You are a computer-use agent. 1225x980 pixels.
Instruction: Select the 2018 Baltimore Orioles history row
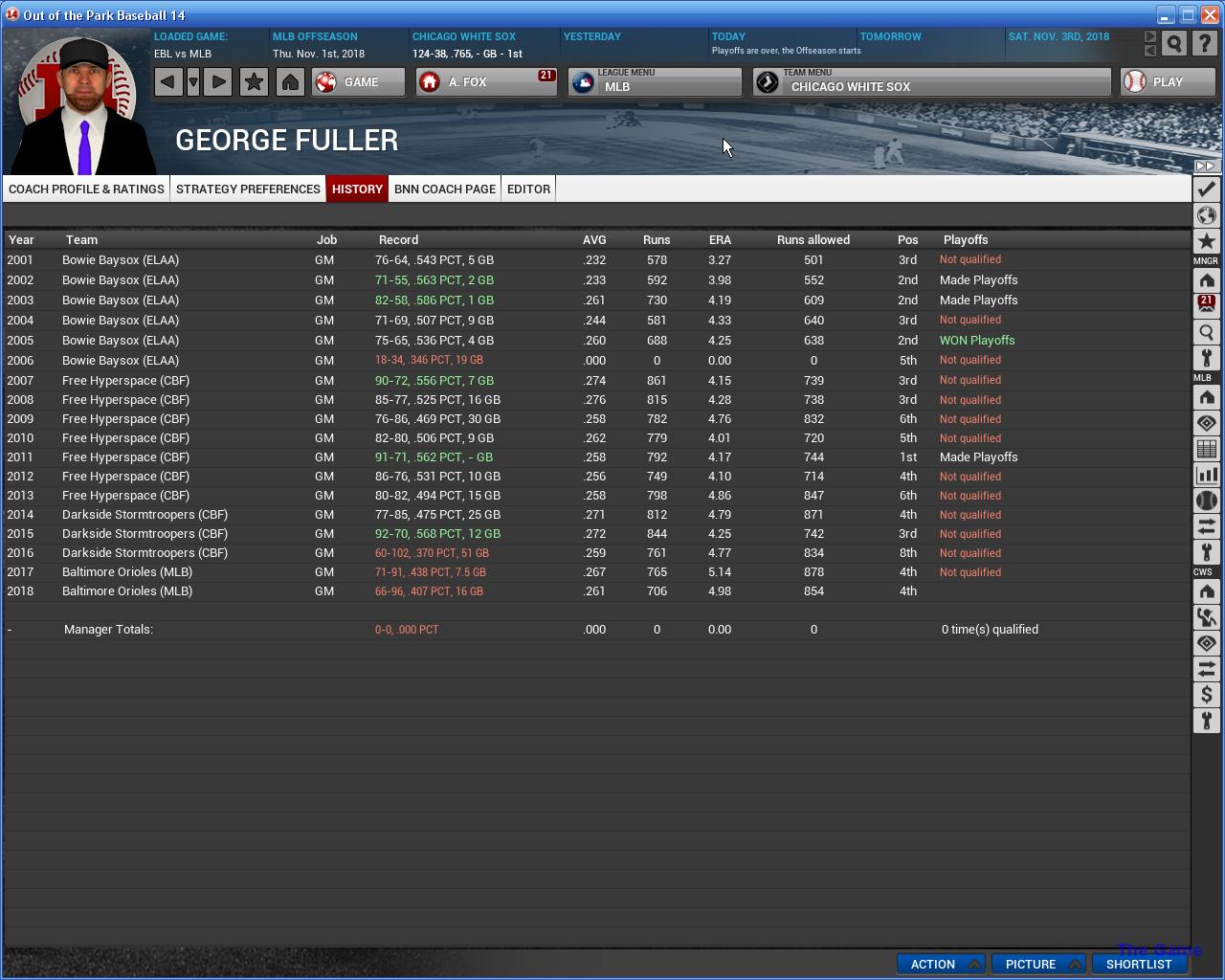coord(596,591)
